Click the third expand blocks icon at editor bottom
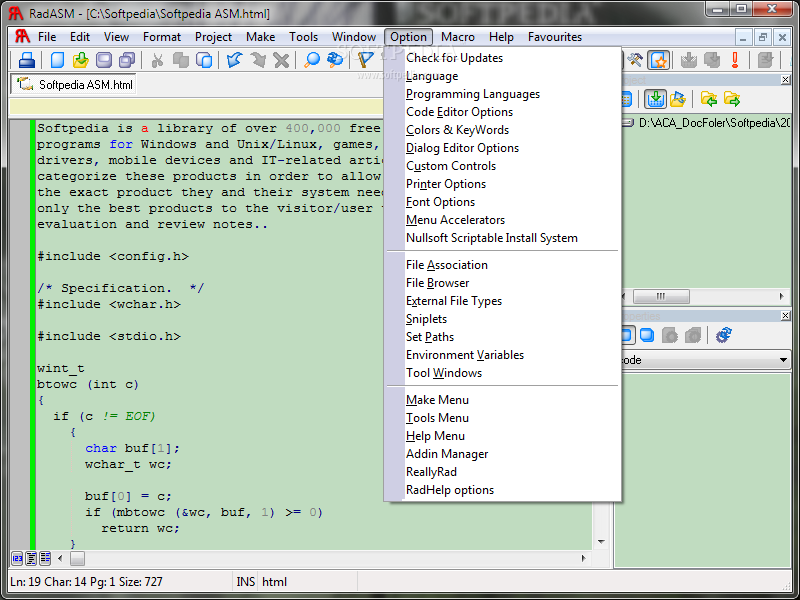The image size is (800, 600). [45, 558]
